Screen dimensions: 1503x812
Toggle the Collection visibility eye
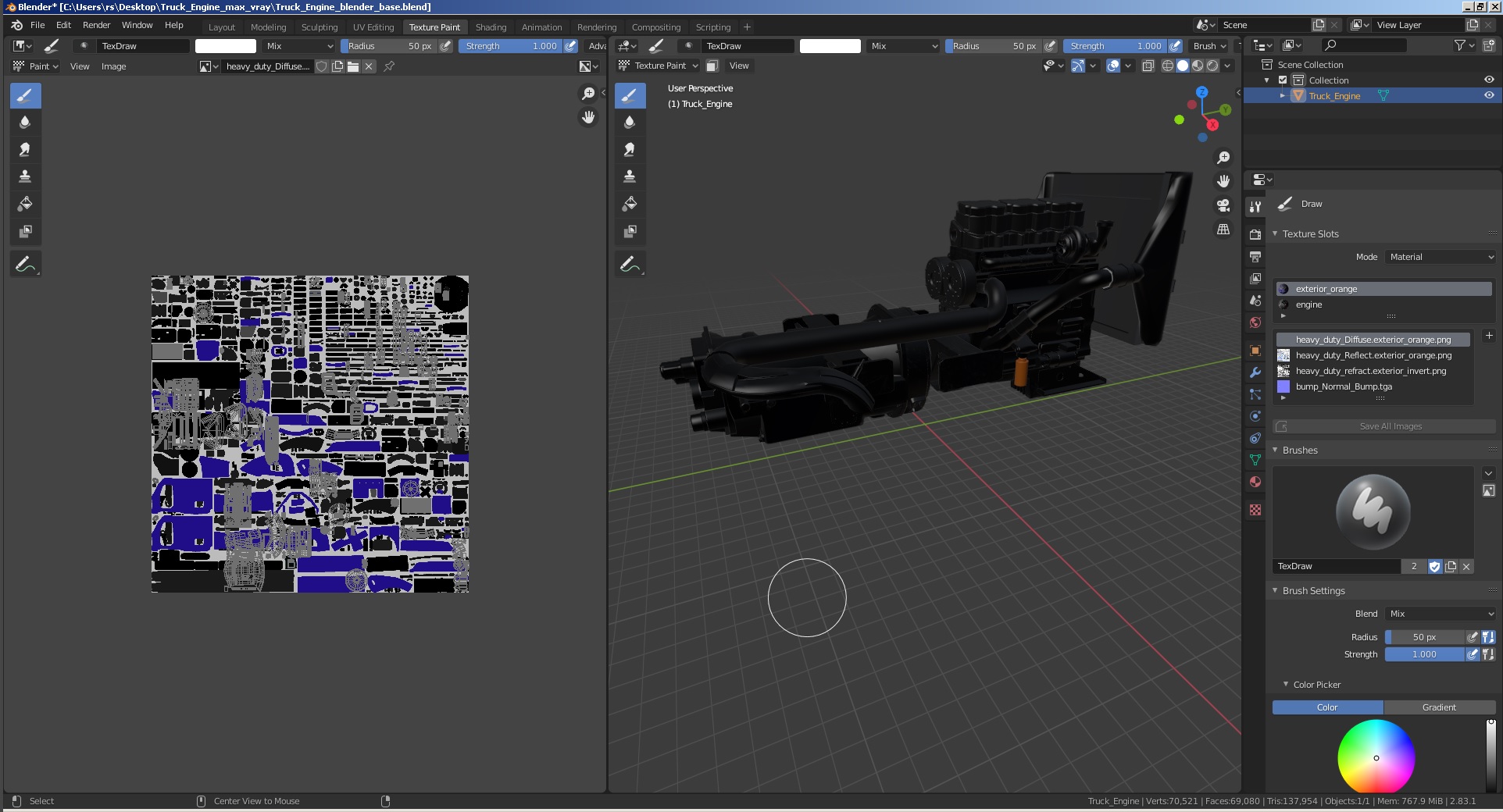tap(1489, 80)
